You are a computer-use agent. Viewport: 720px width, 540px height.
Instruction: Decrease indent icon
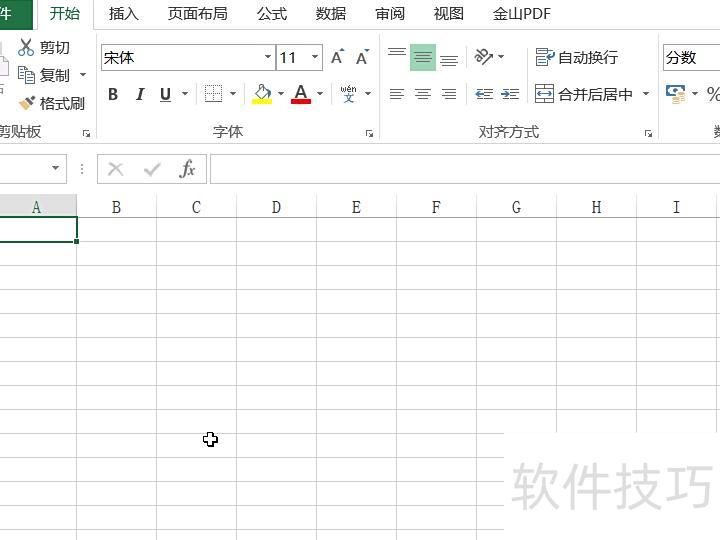[x=484, y=94]
